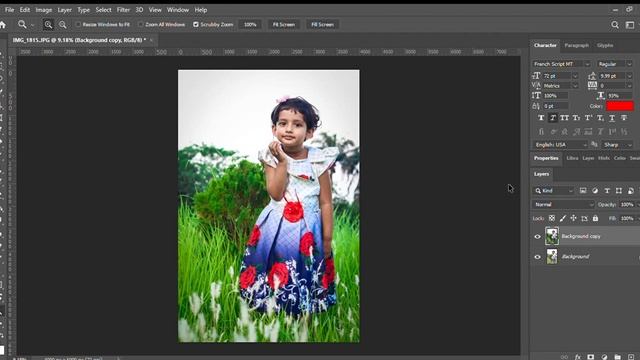Screen dimensions: 640x360
Task: Enable Zoom All Windows checkbox
Action: click(141, 25)
